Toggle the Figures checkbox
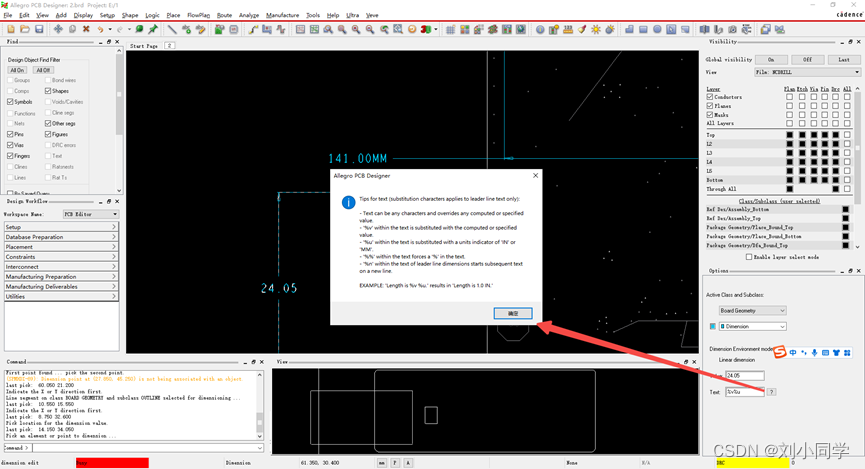 (48, 134)
